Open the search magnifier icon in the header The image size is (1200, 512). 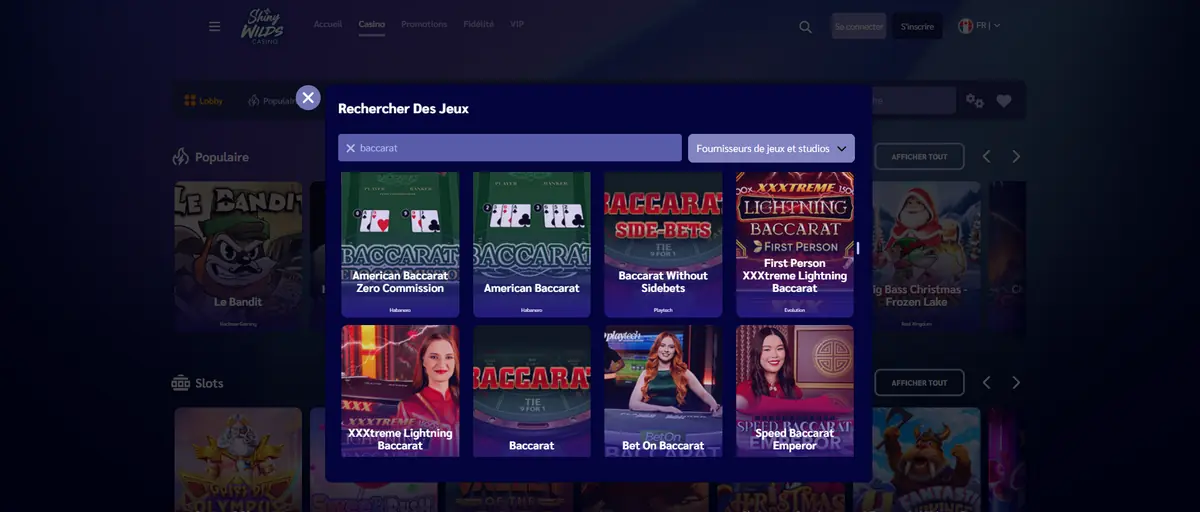point(806,27)
